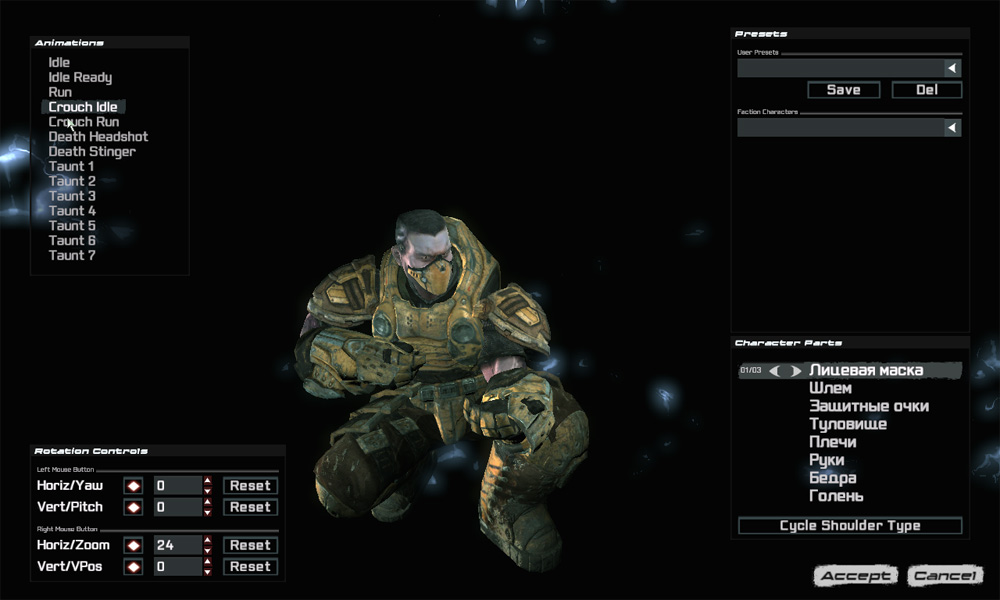Open the User Presets dropdown arrow

coord(952,68)
